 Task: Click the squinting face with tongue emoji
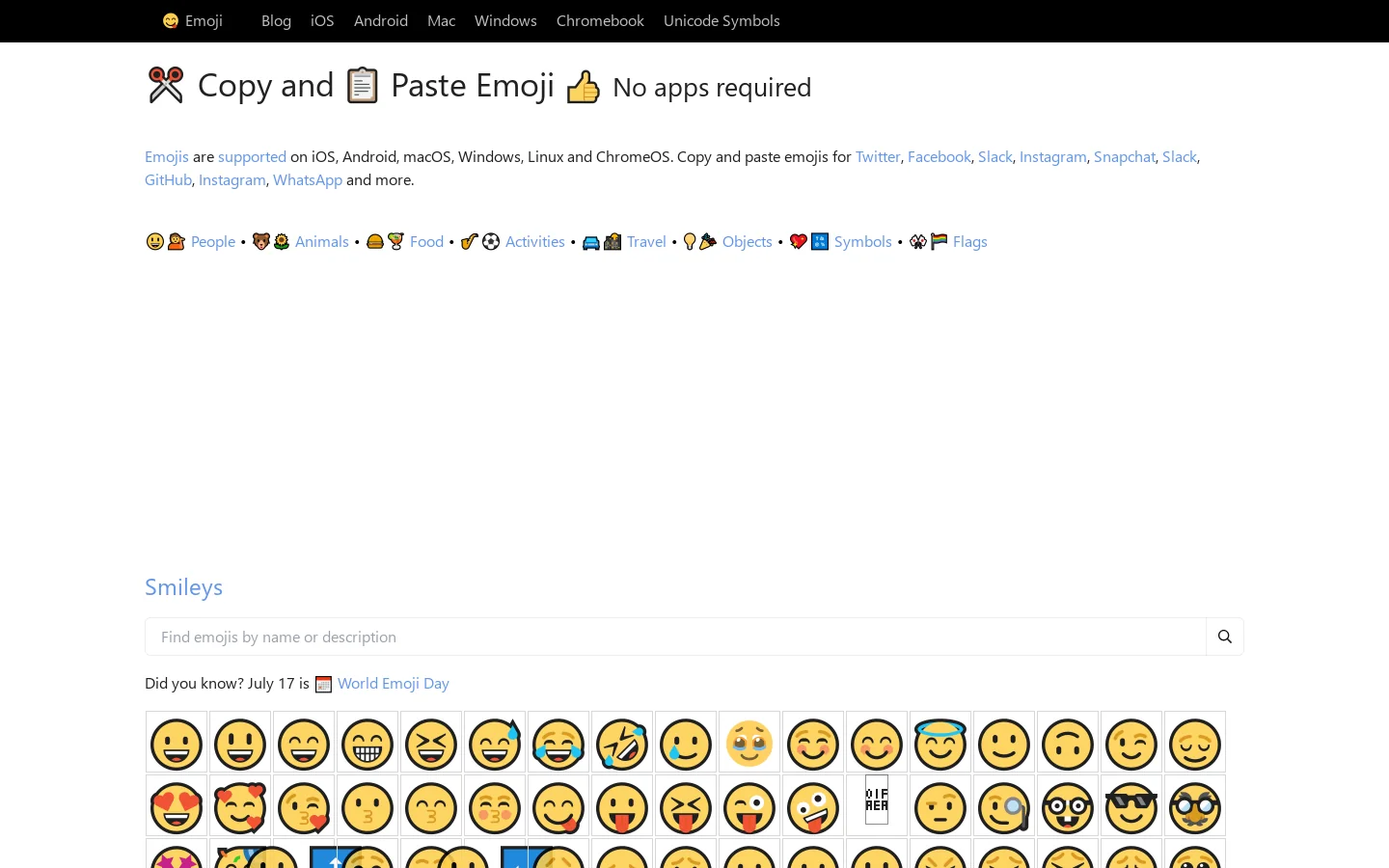pos(686,806)
